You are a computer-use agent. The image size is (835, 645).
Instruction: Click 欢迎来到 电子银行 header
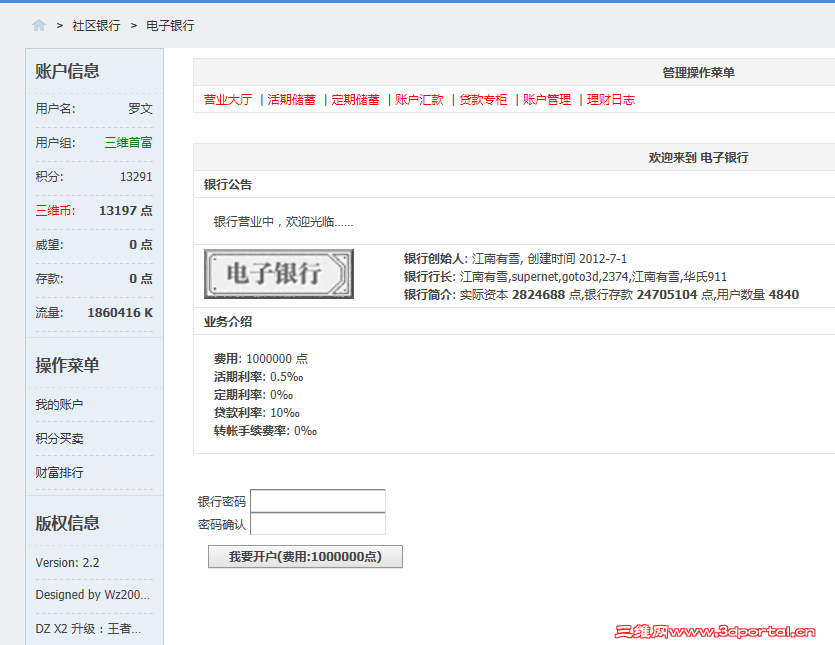(698, 158)
